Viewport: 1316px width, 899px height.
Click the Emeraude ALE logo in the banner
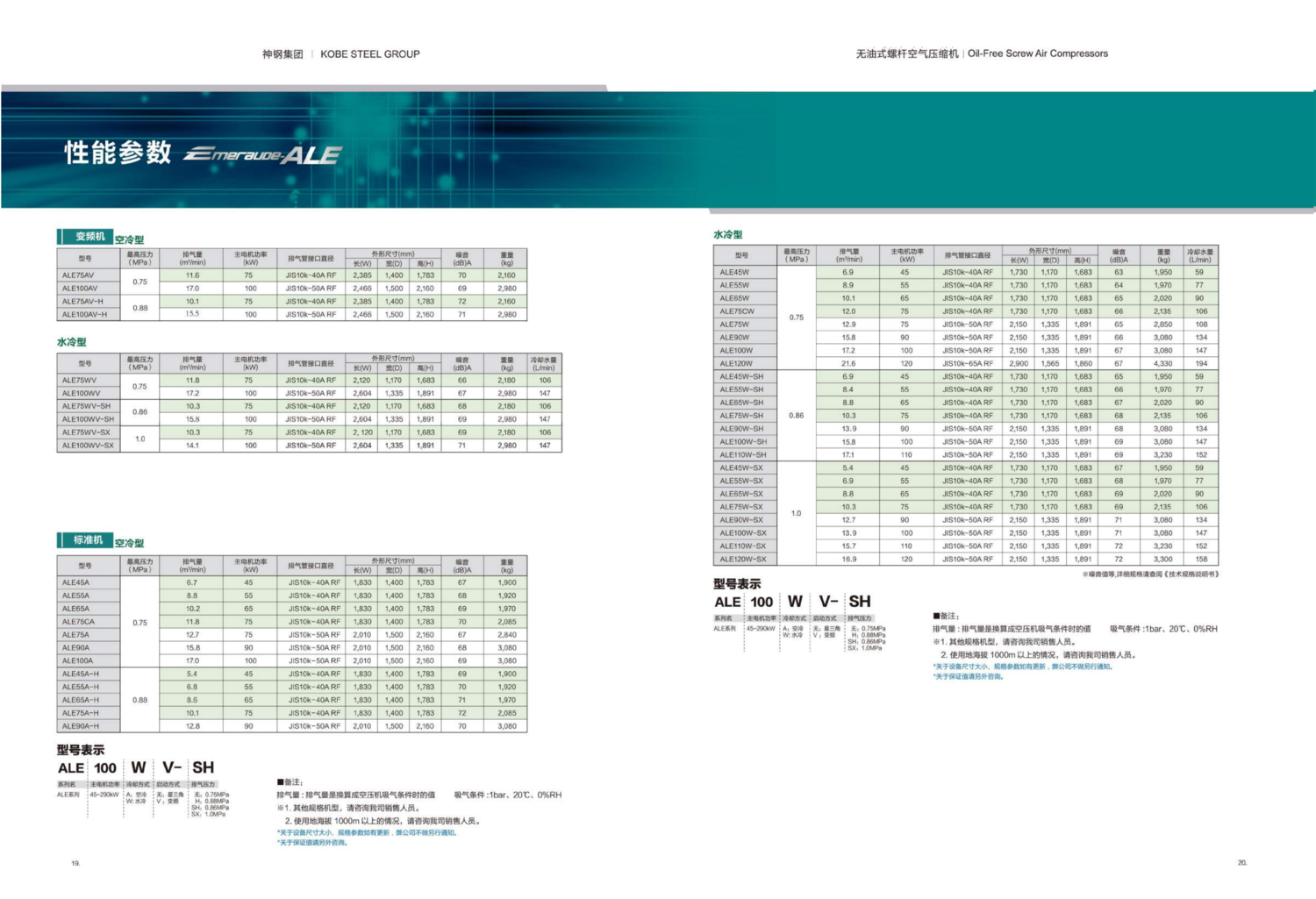coord(262,155)
